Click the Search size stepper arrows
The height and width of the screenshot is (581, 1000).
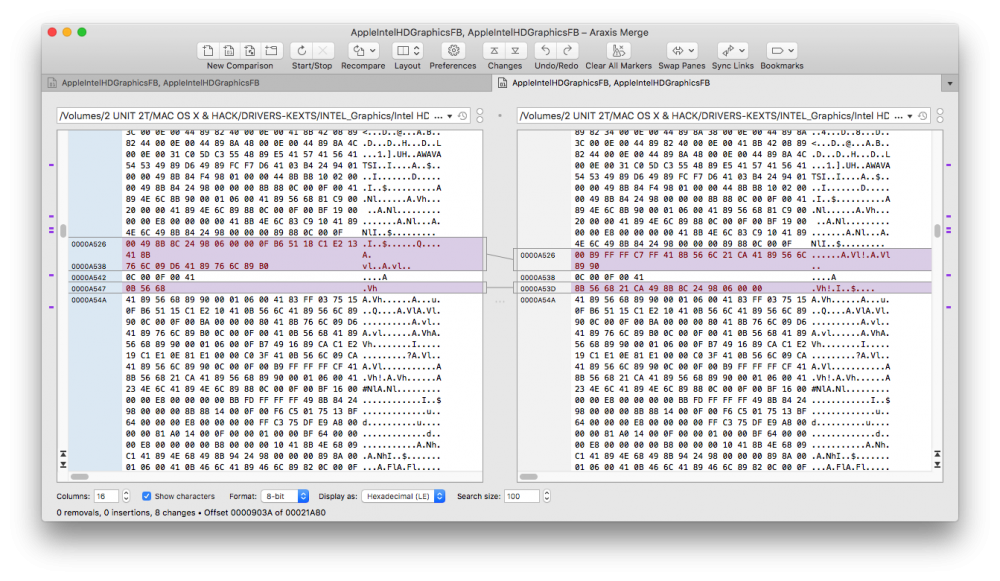coord(547,496)
